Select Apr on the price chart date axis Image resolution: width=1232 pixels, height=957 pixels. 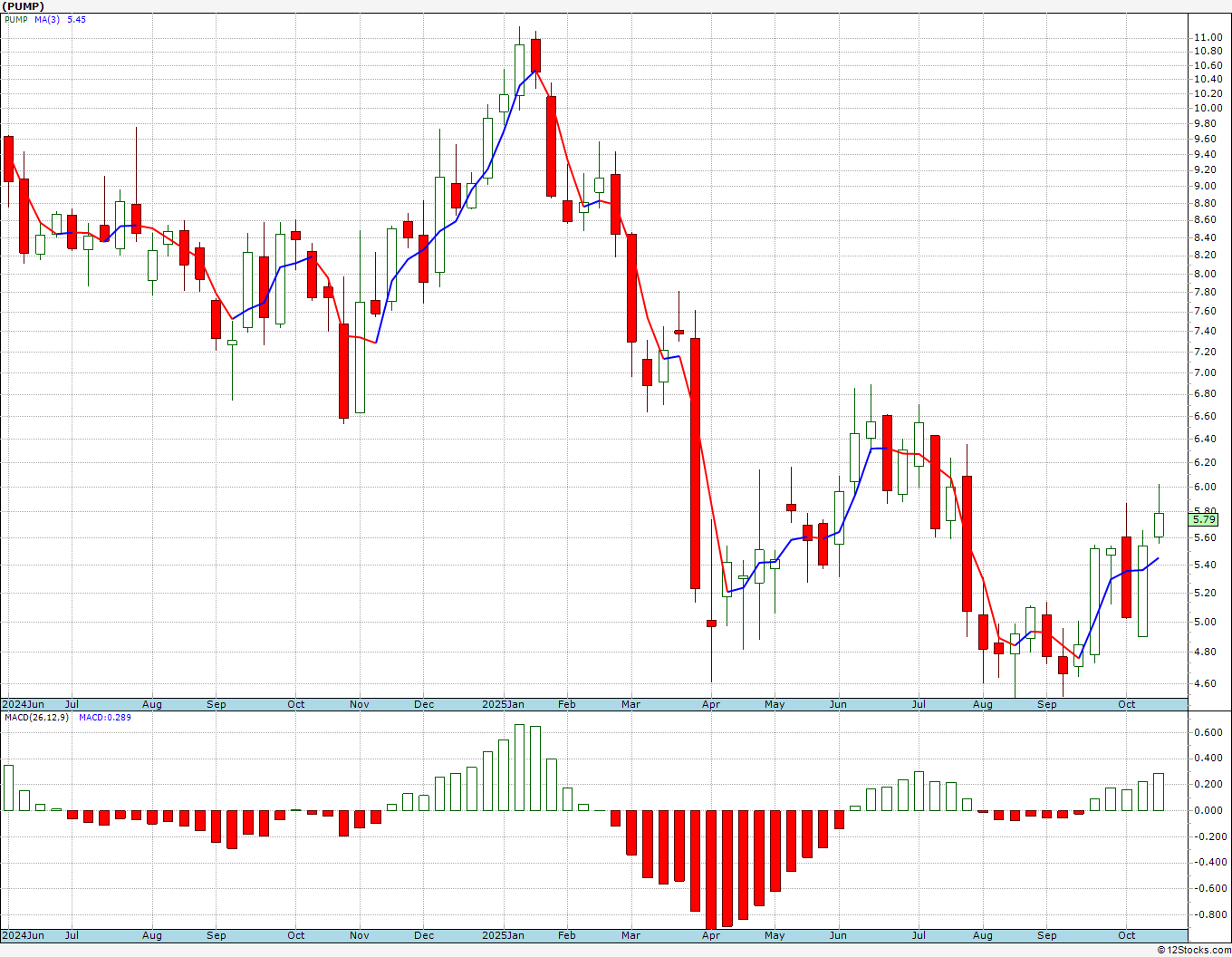pos(711,704)
